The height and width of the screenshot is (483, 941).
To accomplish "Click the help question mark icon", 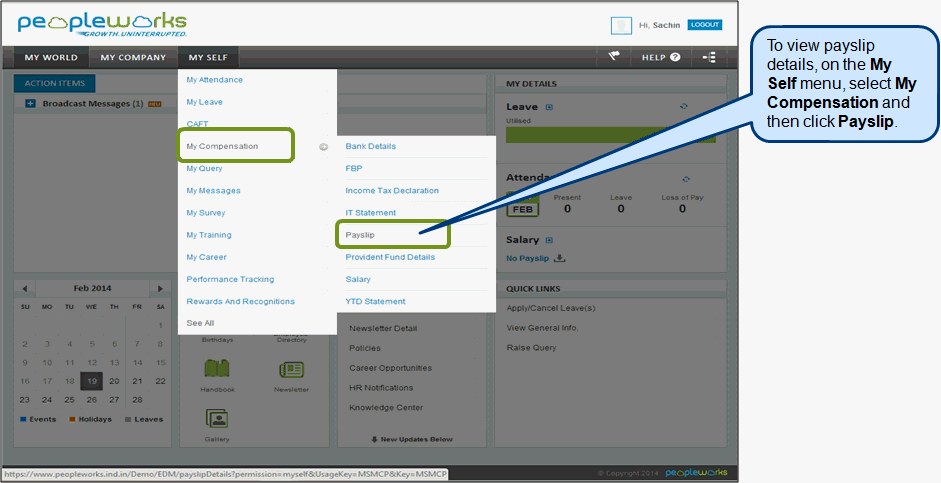I will click(675, 57).
